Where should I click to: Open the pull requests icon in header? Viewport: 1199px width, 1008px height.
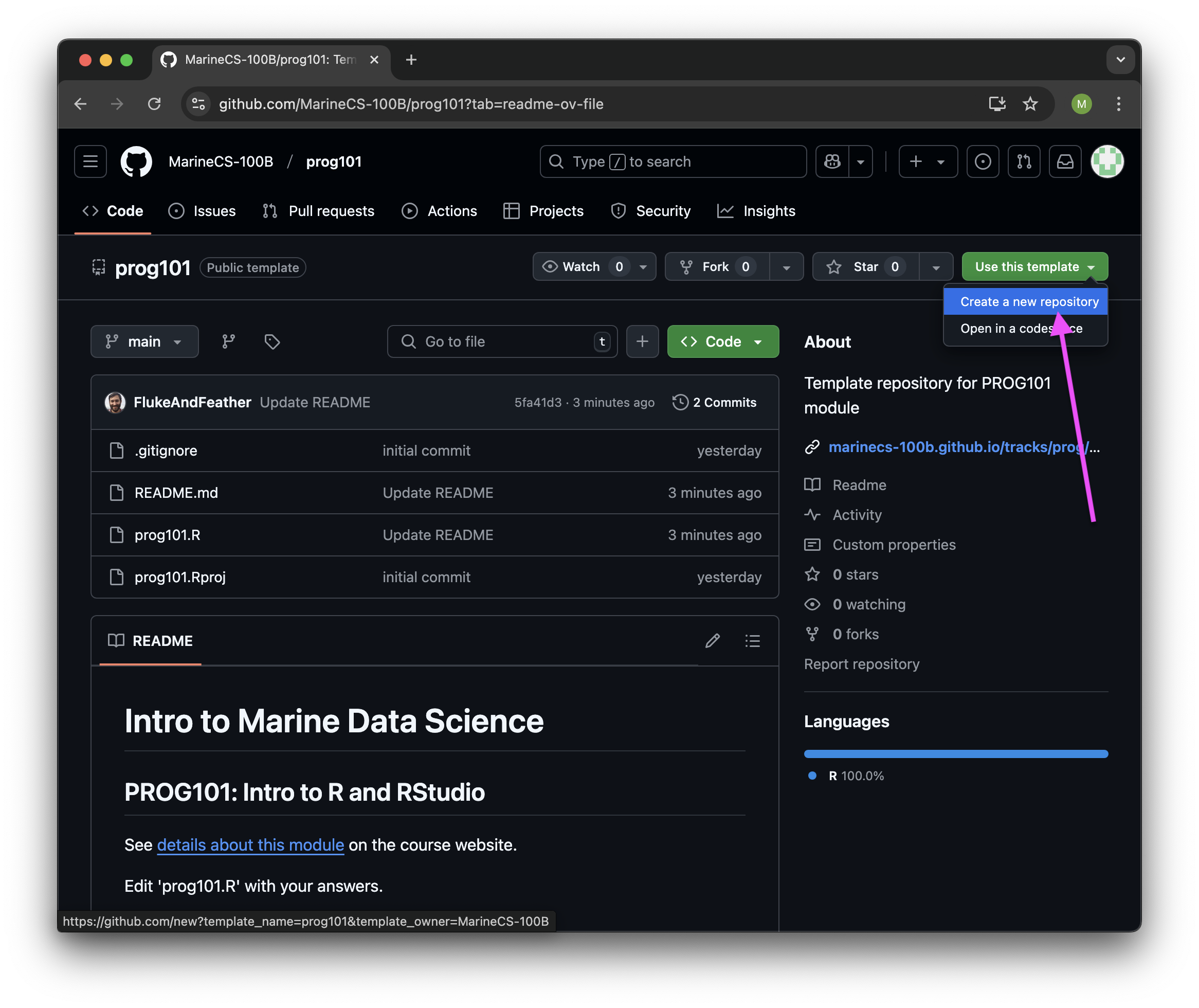[1024, 161]
